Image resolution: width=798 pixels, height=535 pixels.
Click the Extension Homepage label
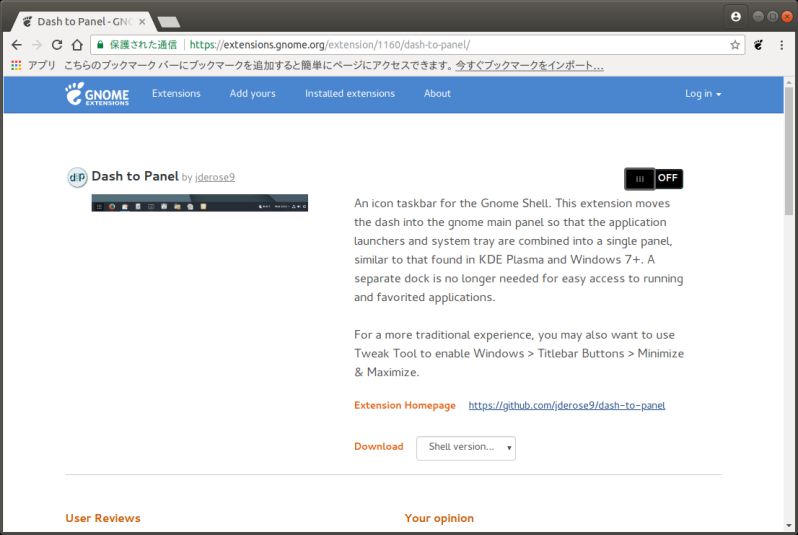(x=405, y=405)
